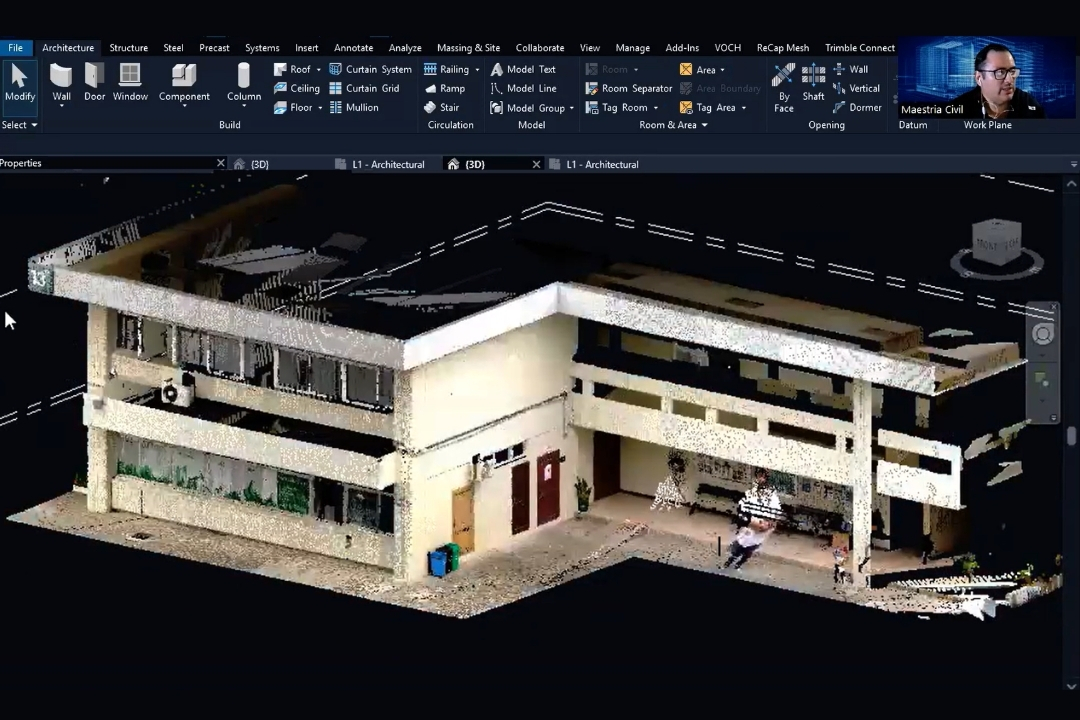Click the Stair tool in Circulation
The image size is (1080, 720).
[441, 107]
